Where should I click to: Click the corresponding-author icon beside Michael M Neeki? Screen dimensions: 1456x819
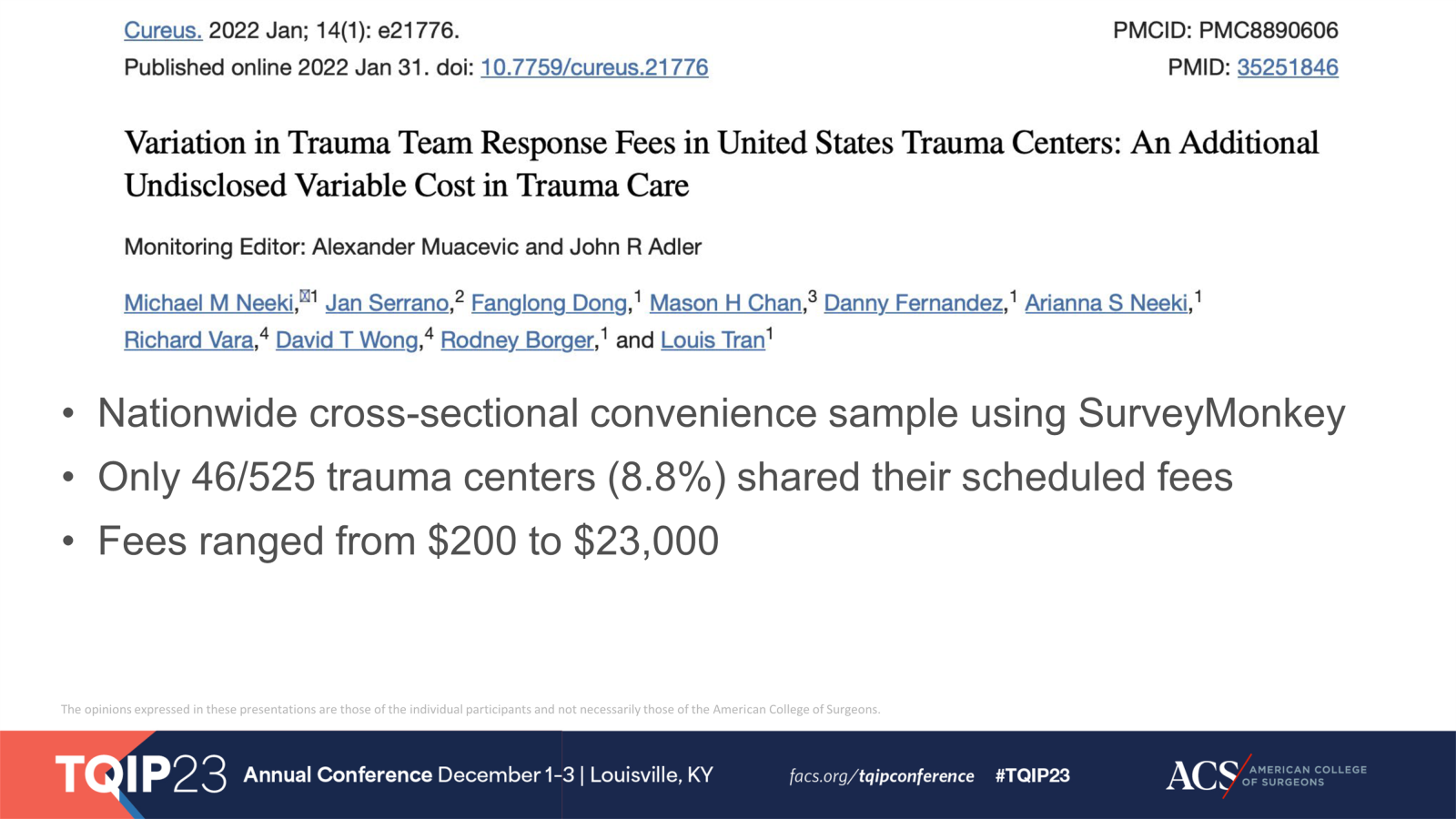pos(305,295)
